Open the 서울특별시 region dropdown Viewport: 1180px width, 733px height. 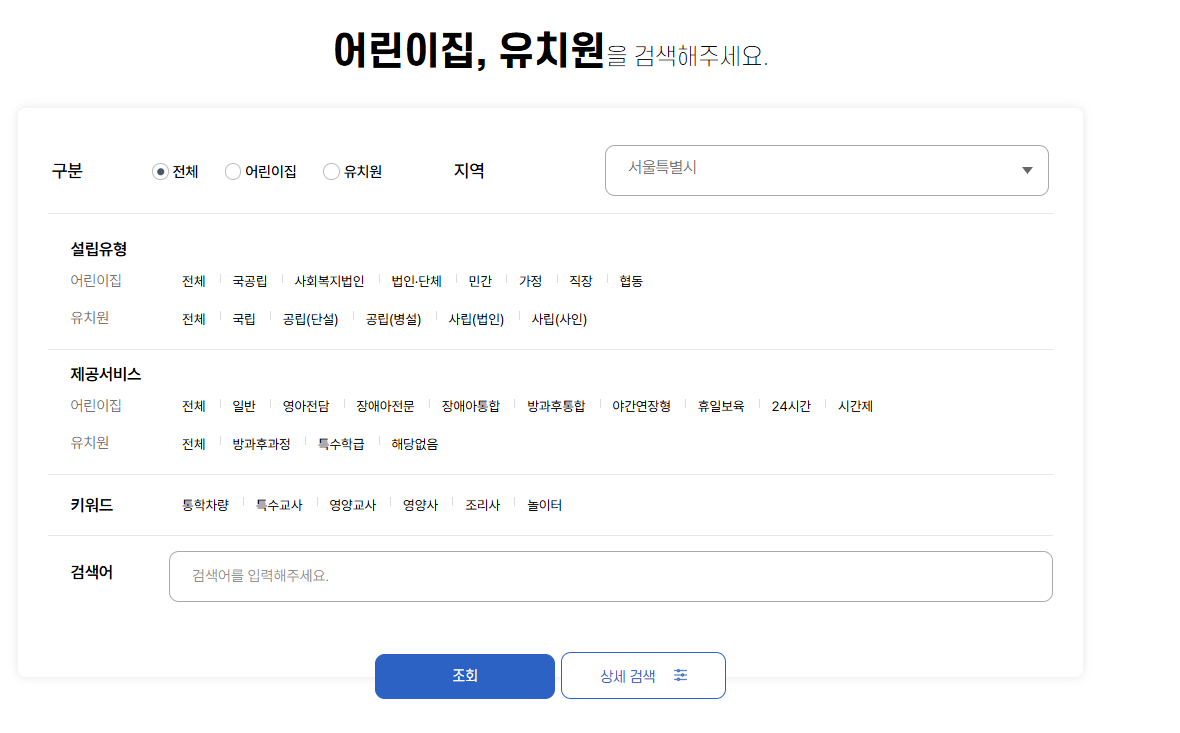(826, 170)
